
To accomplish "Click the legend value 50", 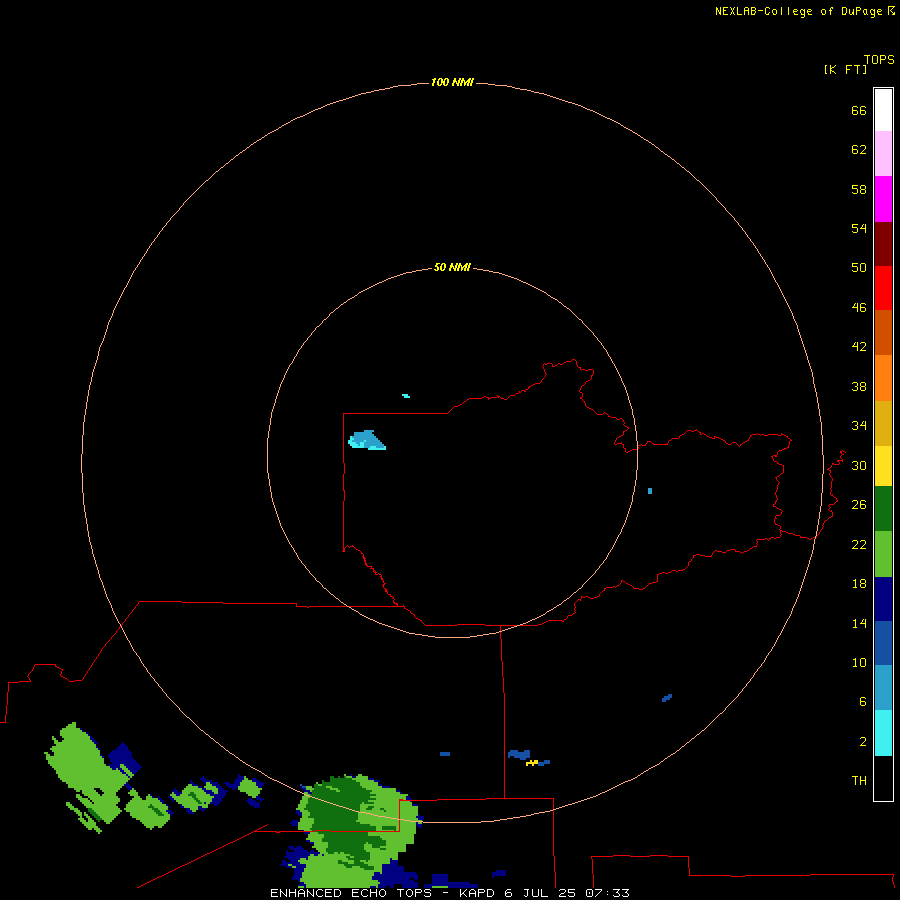I will tap(859, 267).
